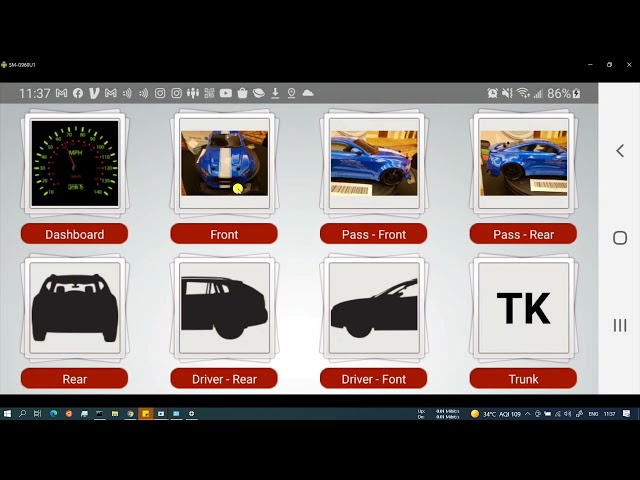Click the red Pass - Rear button
The width and height of the screenshot is (640, 480).
coord(523,234)
